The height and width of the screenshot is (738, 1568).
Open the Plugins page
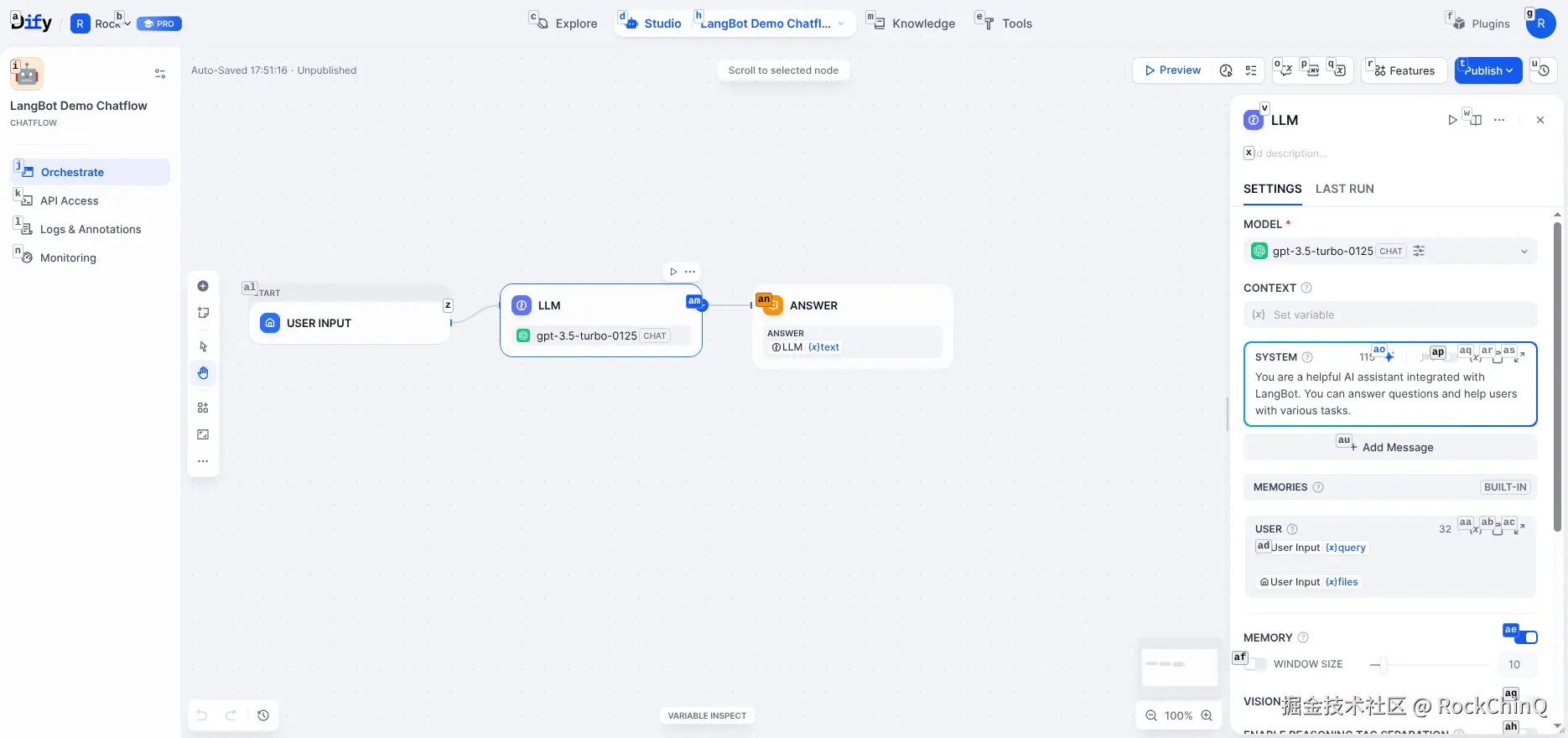coord(1482,23)
